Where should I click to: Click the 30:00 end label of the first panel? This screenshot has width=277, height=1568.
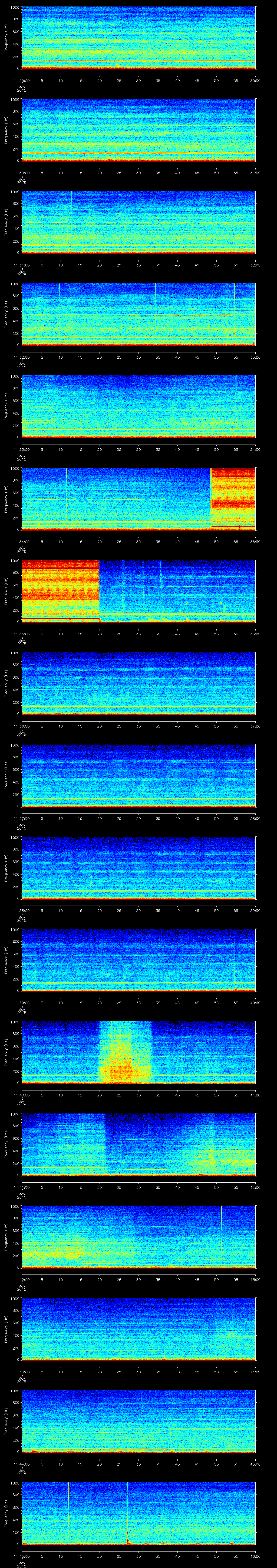coord(255,80)
